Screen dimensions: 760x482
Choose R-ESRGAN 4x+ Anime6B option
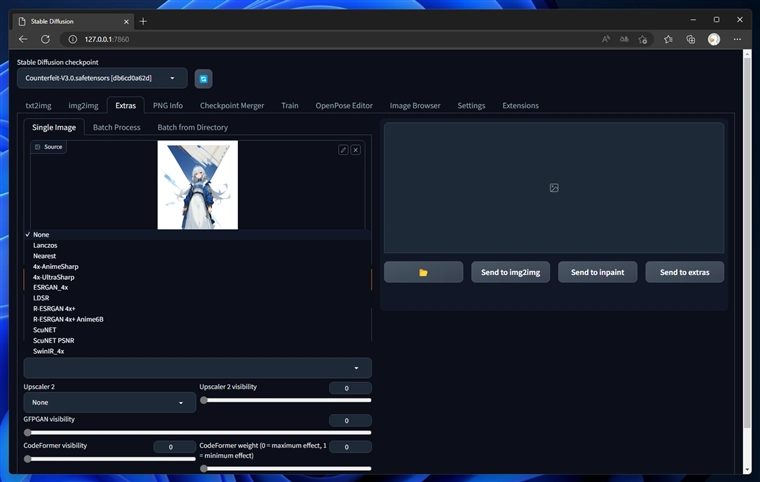pos(198,319)
